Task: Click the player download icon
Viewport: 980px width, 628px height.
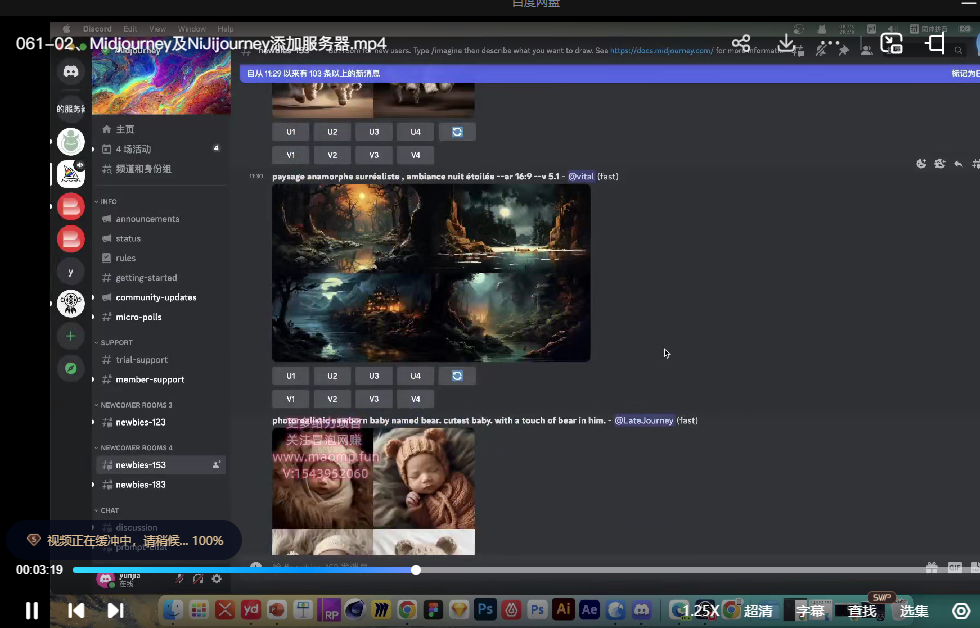Action: click(786, 43)
